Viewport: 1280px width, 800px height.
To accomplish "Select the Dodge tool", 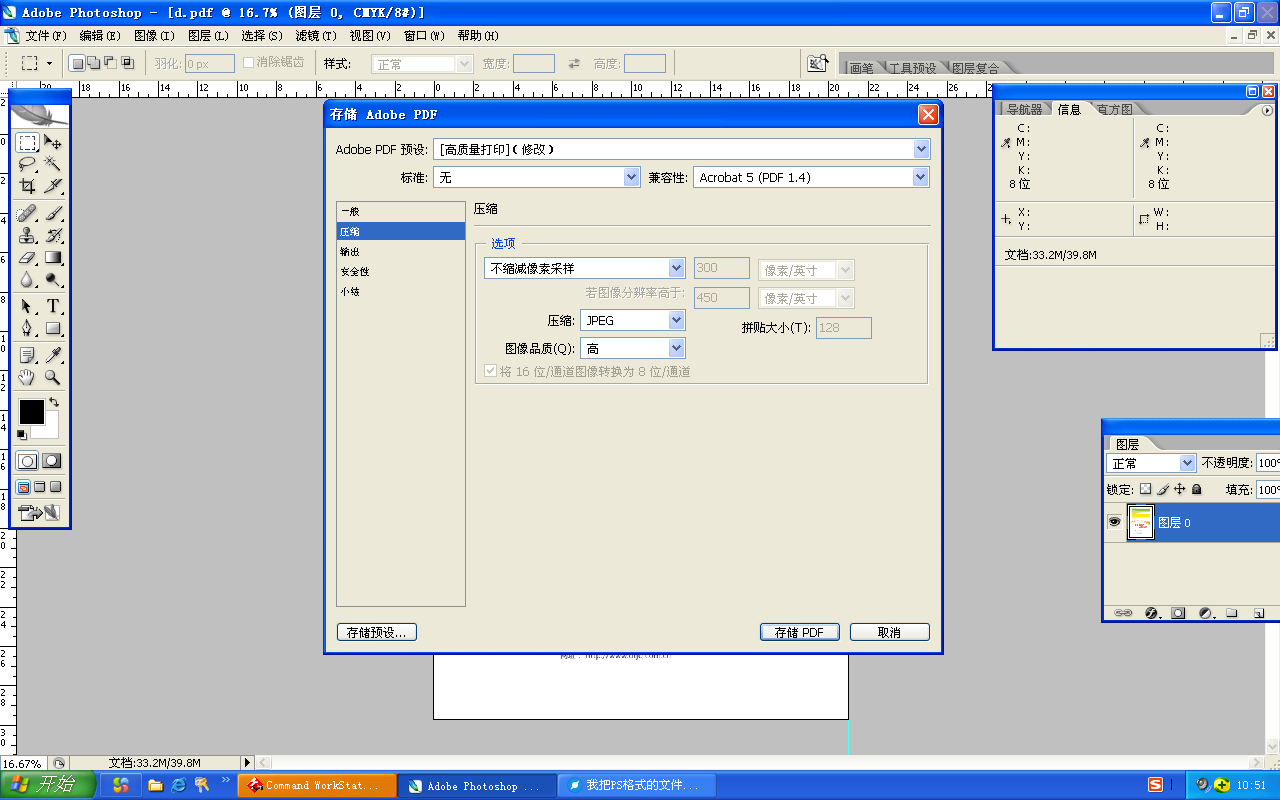I will click(x=53, y=280).
